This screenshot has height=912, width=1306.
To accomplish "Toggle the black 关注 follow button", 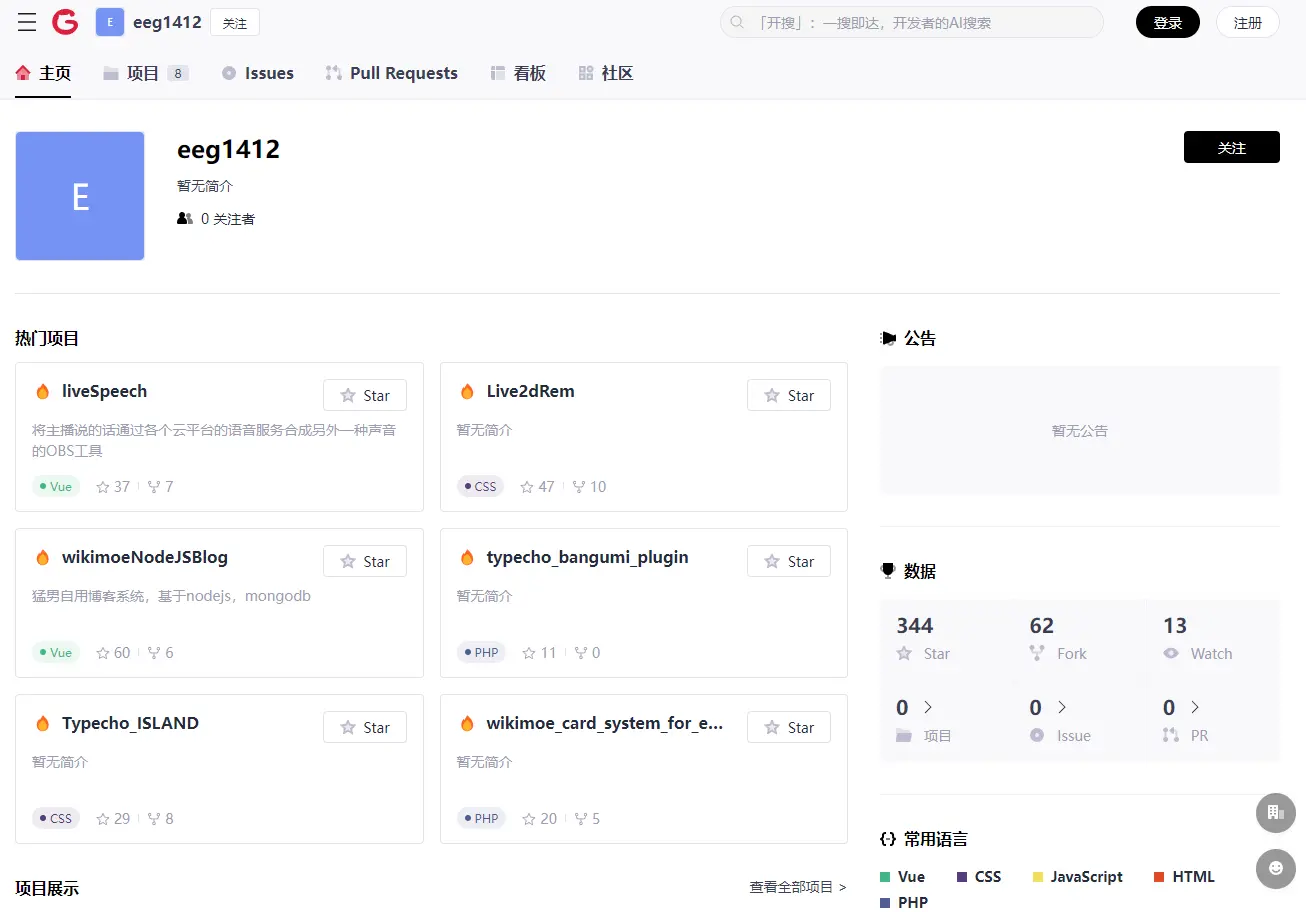I will point(1231,147).
